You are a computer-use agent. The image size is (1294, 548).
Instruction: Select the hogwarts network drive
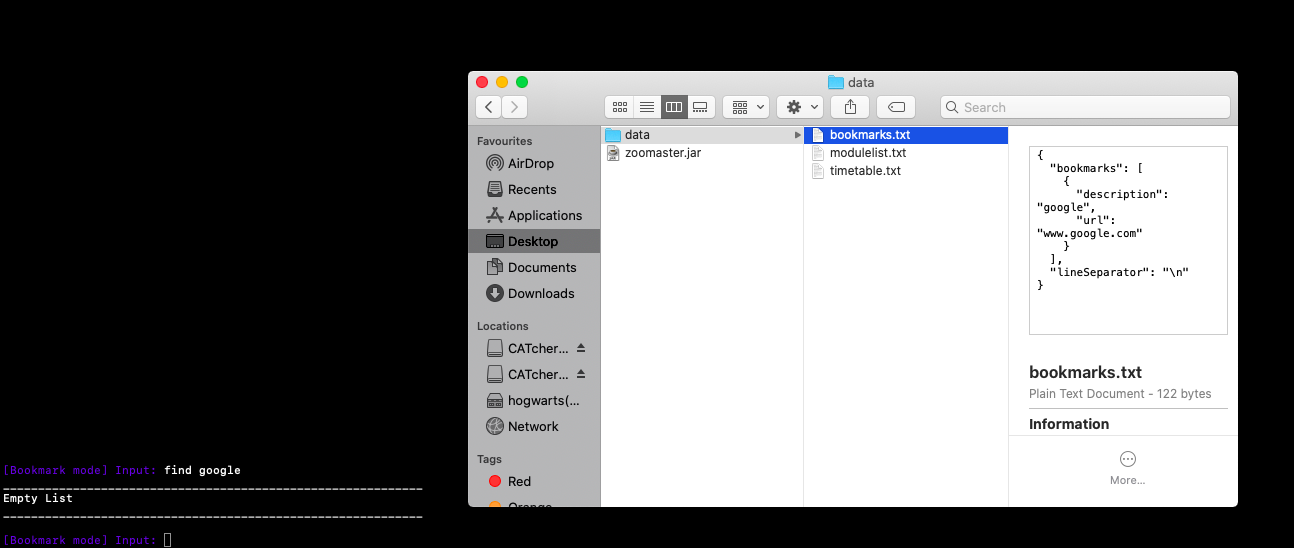click(x=534, y=400)
